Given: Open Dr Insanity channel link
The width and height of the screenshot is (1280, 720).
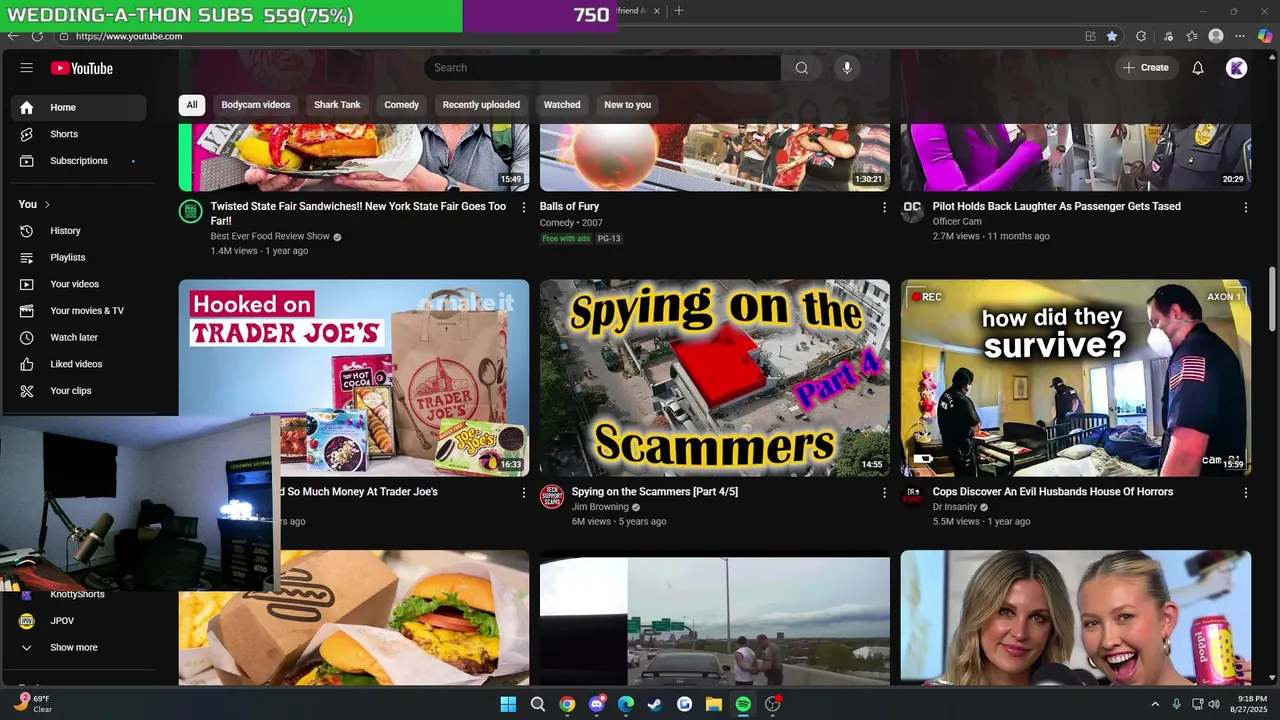Looking at the screenshot, I should coord(954,507).
